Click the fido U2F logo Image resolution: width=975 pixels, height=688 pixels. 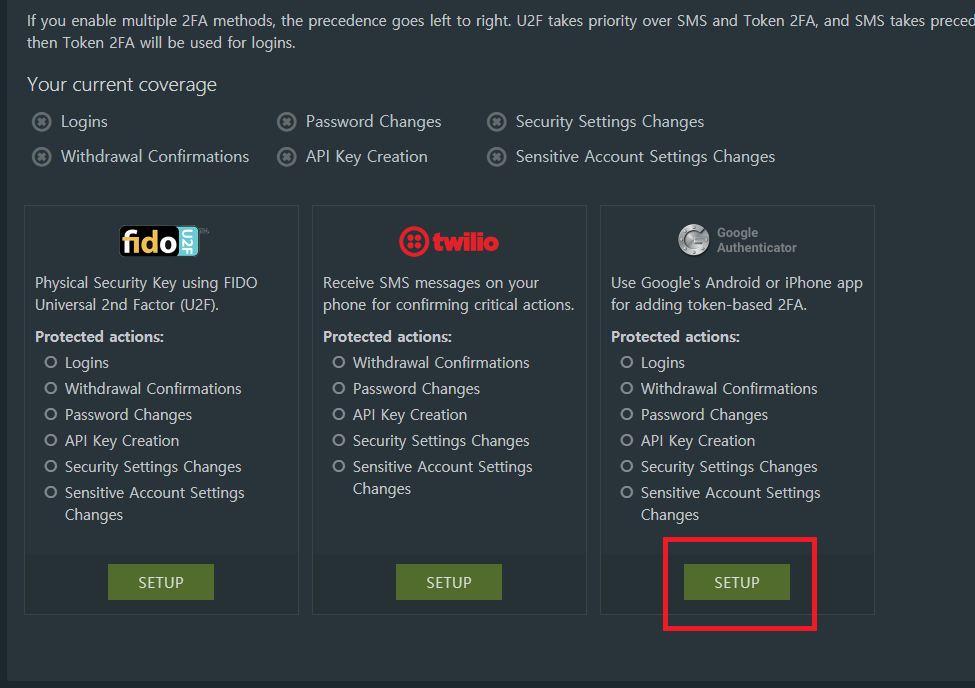[163, 241]
